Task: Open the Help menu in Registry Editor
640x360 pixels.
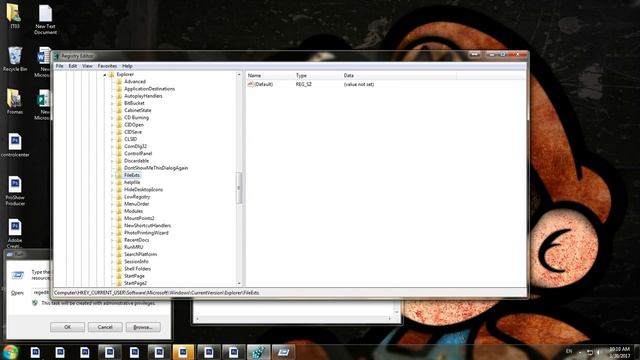Action: tap(127, 66)
